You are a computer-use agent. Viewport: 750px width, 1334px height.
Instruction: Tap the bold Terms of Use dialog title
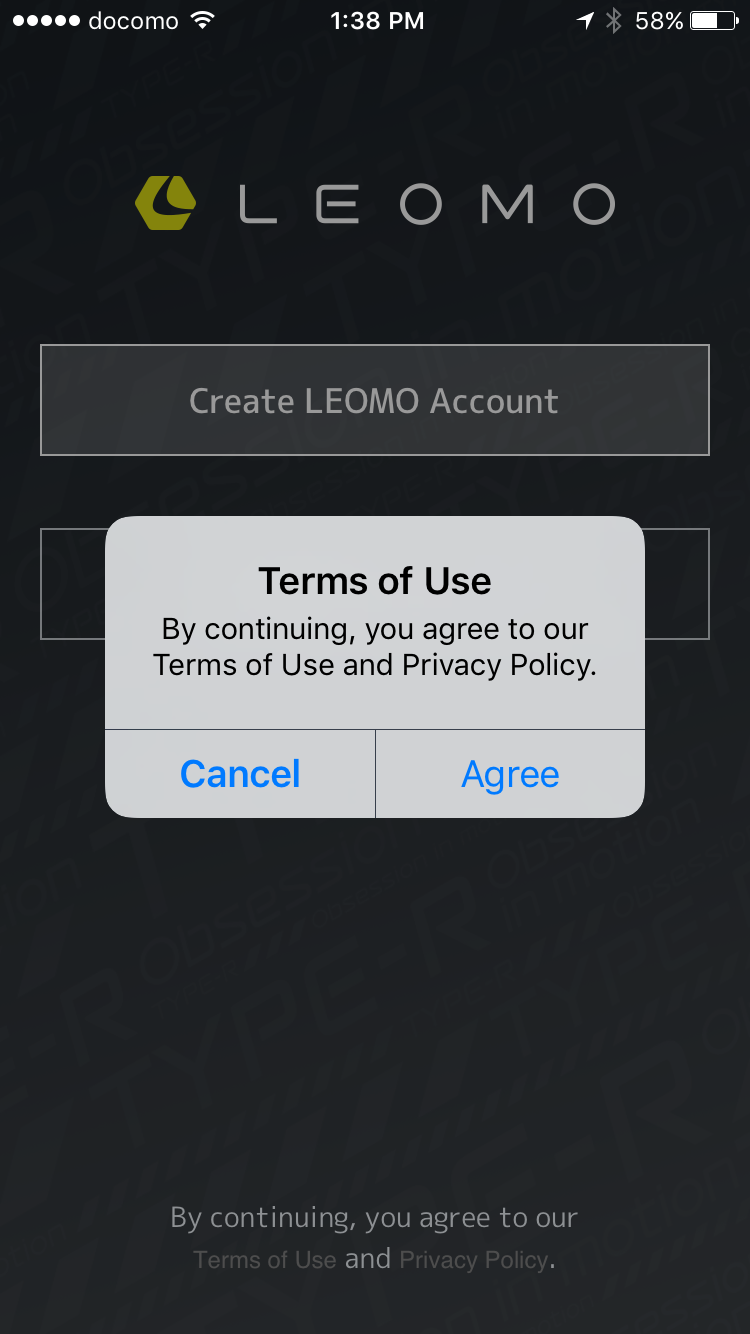pyautogui.click(x=375, y=581)
